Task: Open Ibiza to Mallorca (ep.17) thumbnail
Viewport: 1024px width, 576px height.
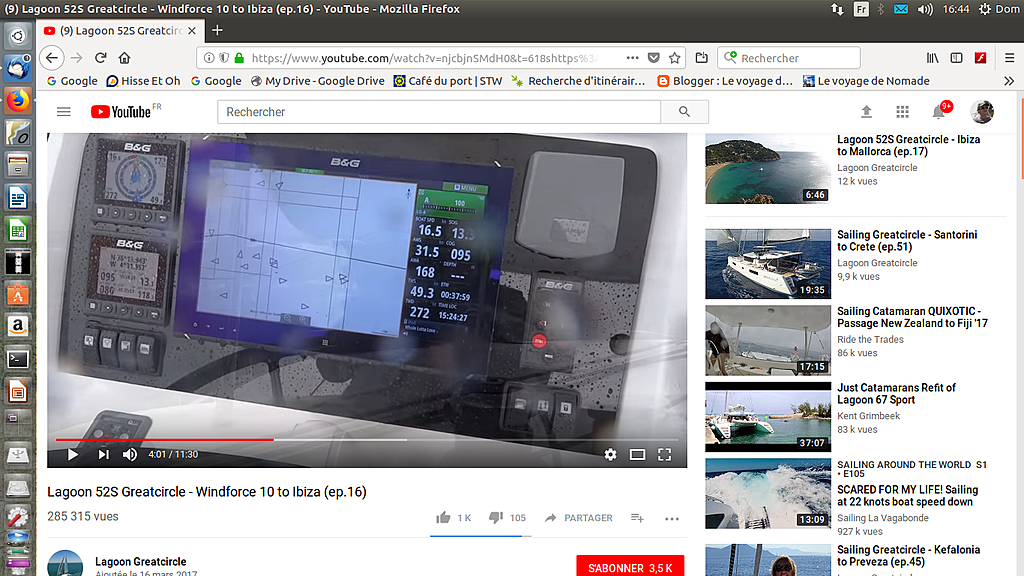Action: click(x=768, y=168)
